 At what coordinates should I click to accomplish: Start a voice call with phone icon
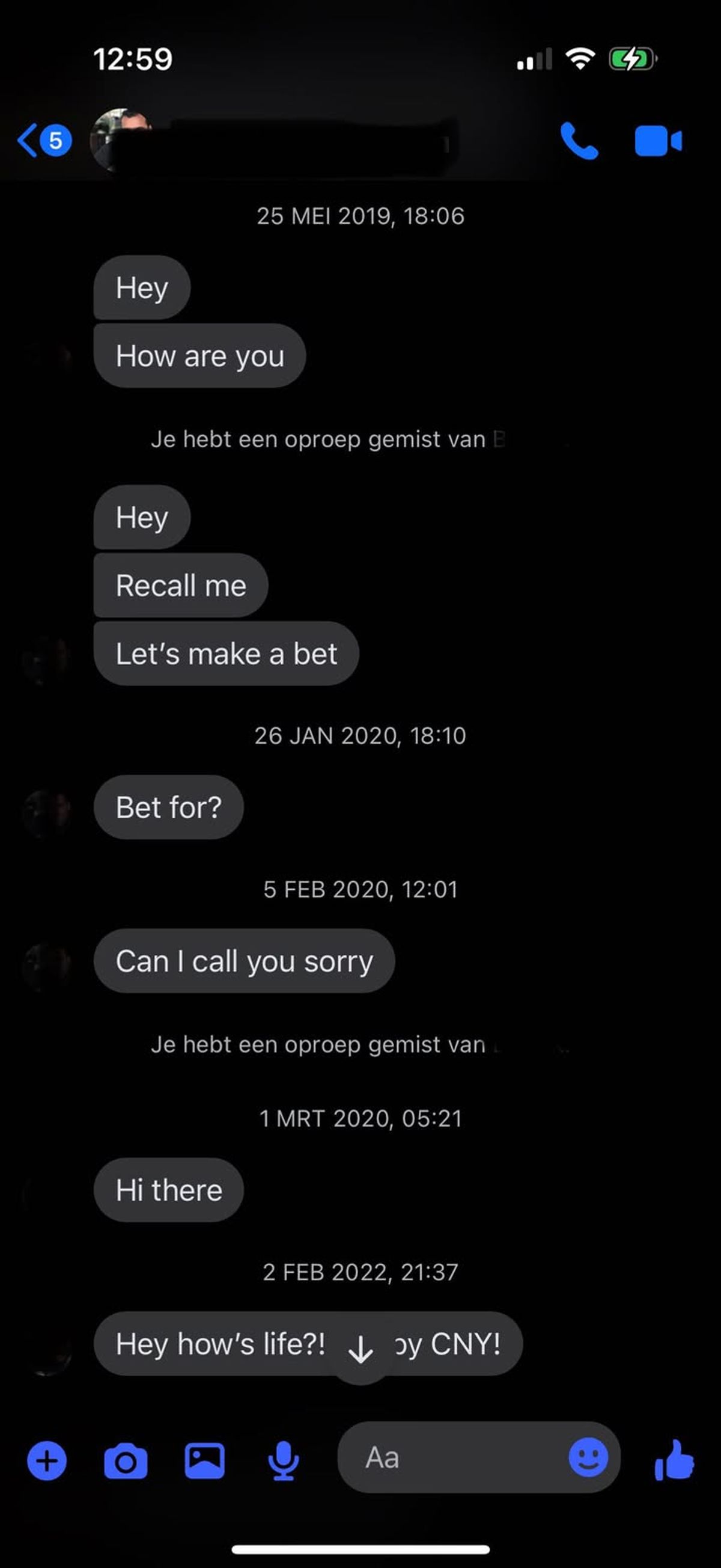579,141
